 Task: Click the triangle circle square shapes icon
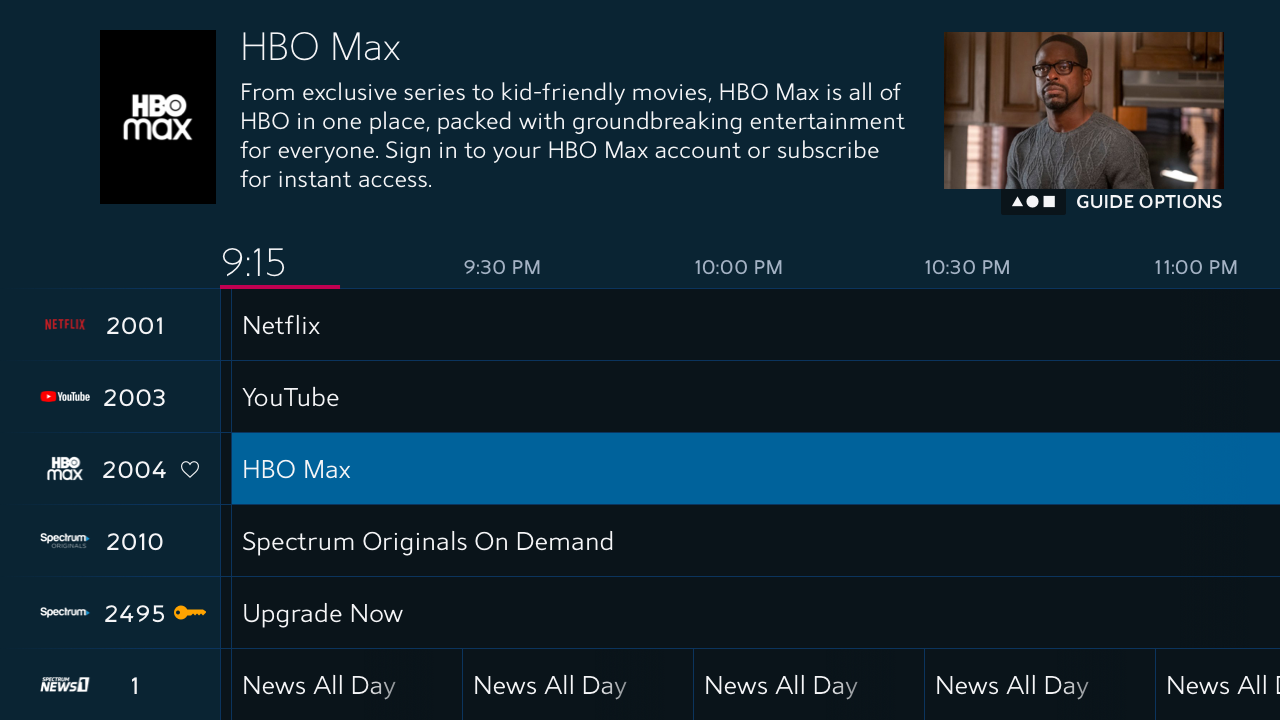click(1033, 202)
